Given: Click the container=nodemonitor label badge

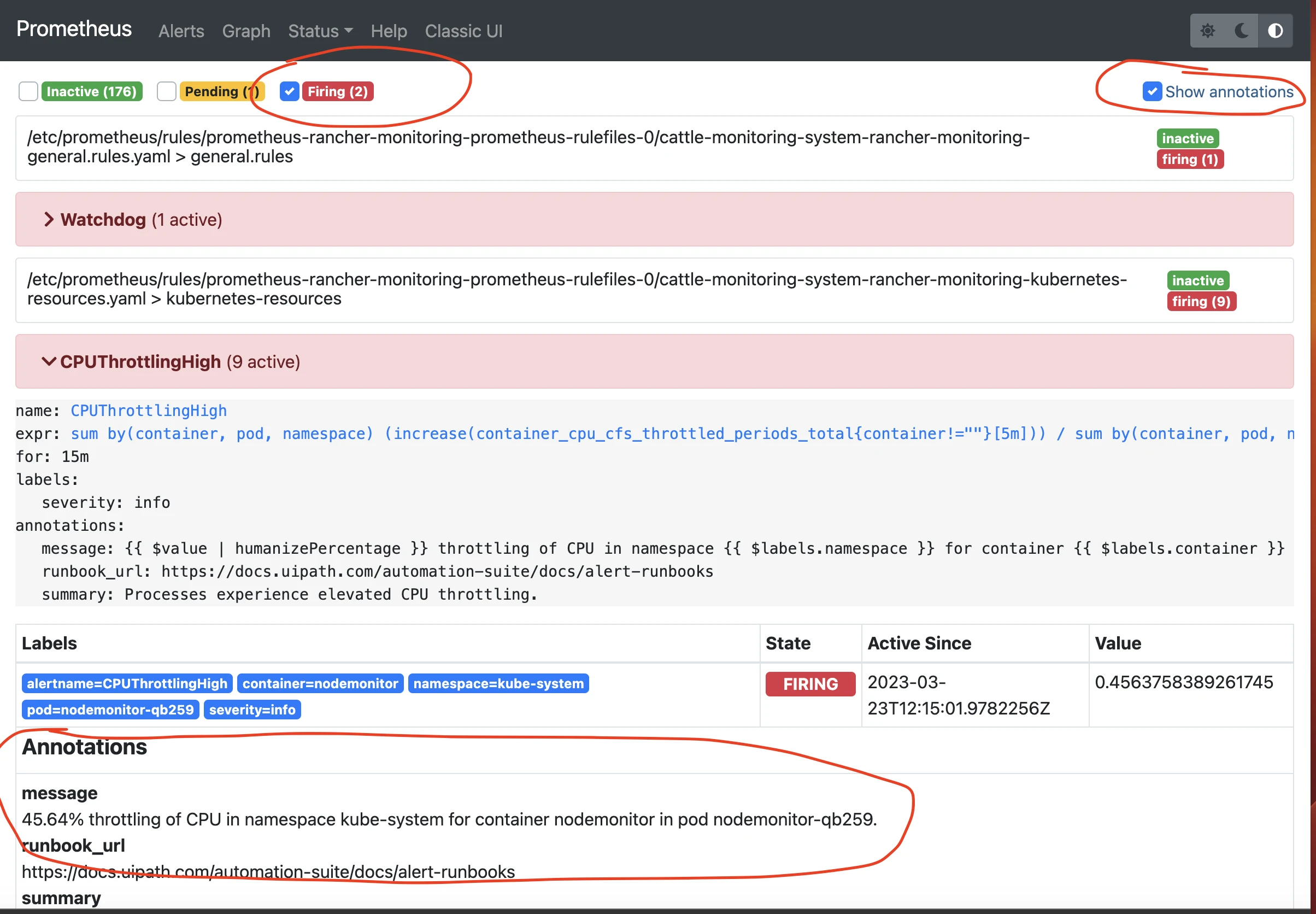Looking at the screenshot, I should [320, 683].
